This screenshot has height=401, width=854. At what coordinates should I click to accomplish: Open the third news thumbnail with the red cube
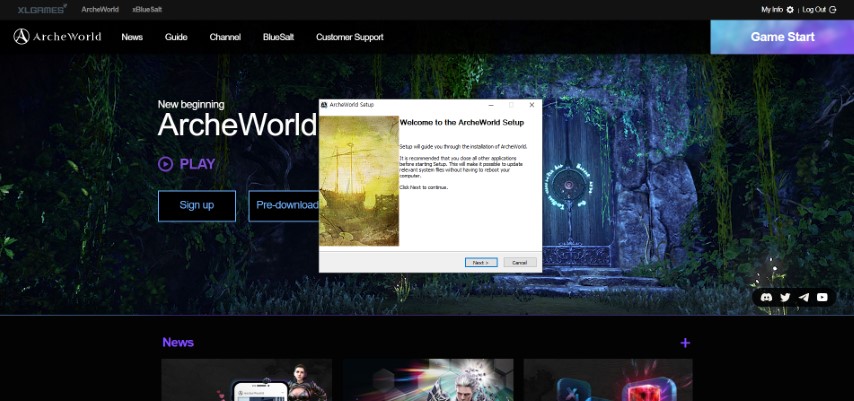point(608,380)
